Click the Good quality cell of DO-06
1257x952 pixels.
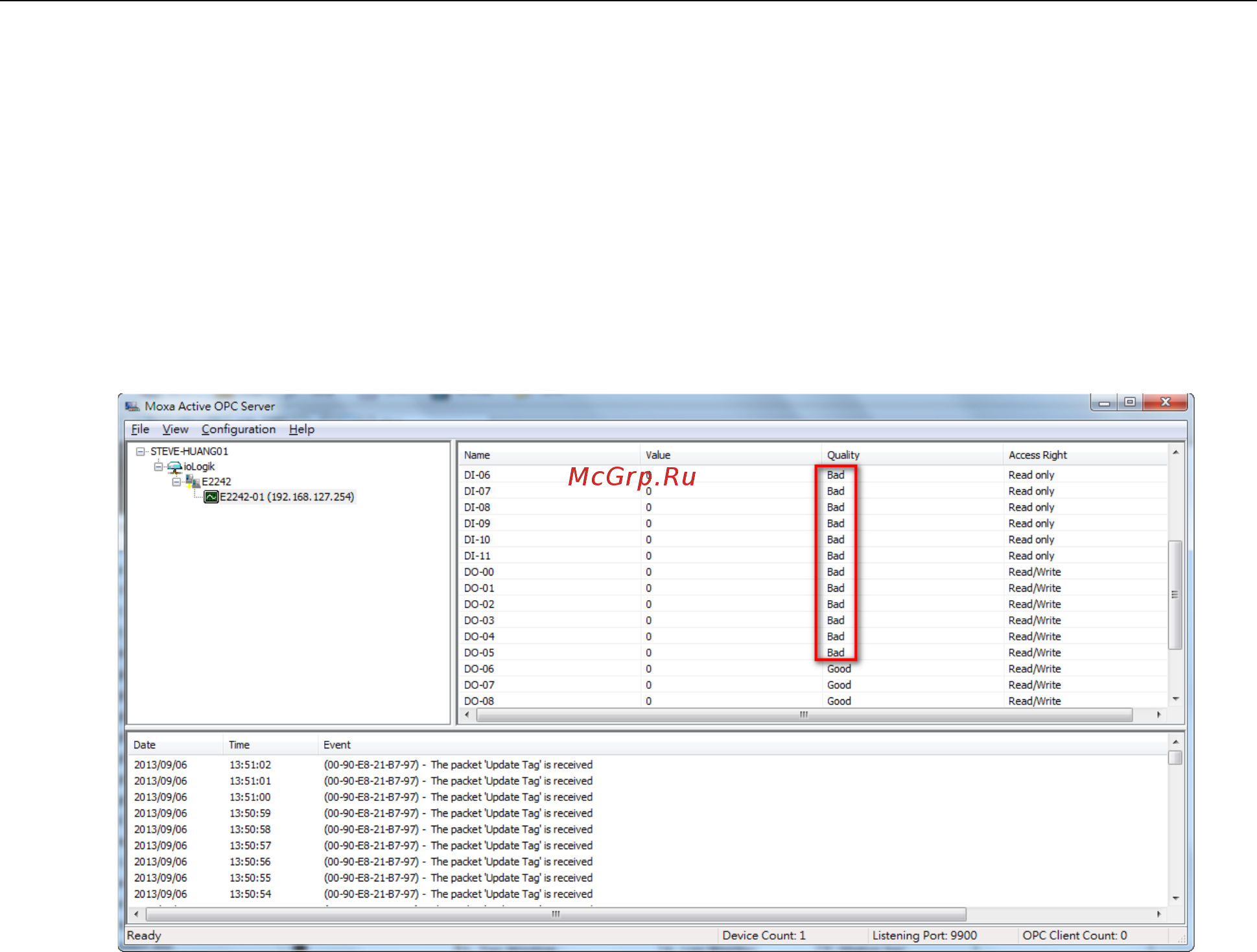click(x=839, y=669)
